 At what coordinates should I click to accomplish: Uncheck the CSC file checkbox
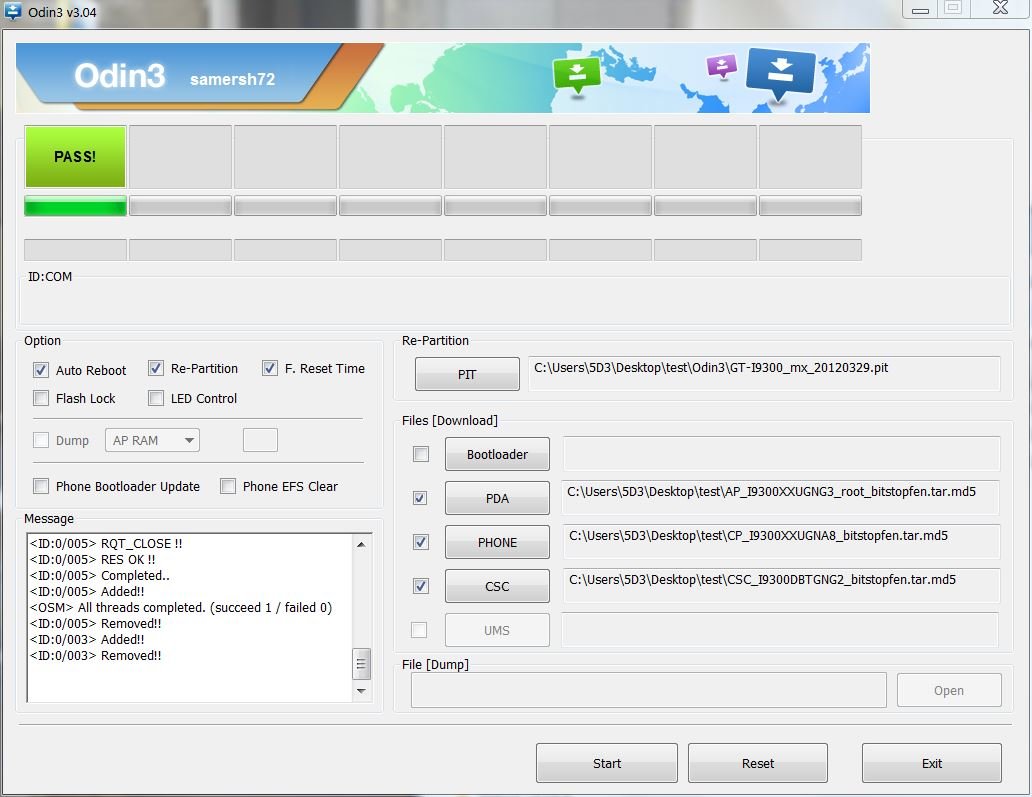point(421,586)
